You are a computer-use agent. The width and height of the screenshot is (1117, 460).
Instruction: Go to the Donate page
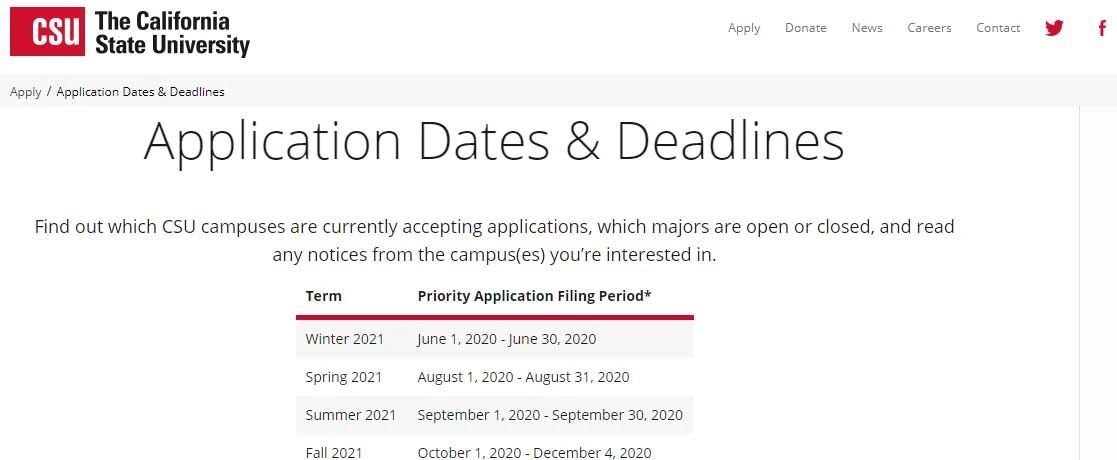805,28
